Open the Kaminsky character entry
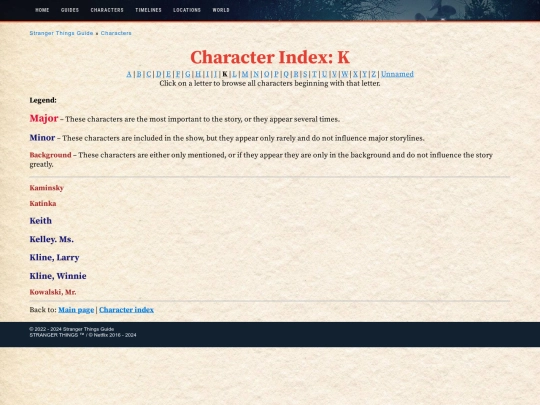 (46, 188)
